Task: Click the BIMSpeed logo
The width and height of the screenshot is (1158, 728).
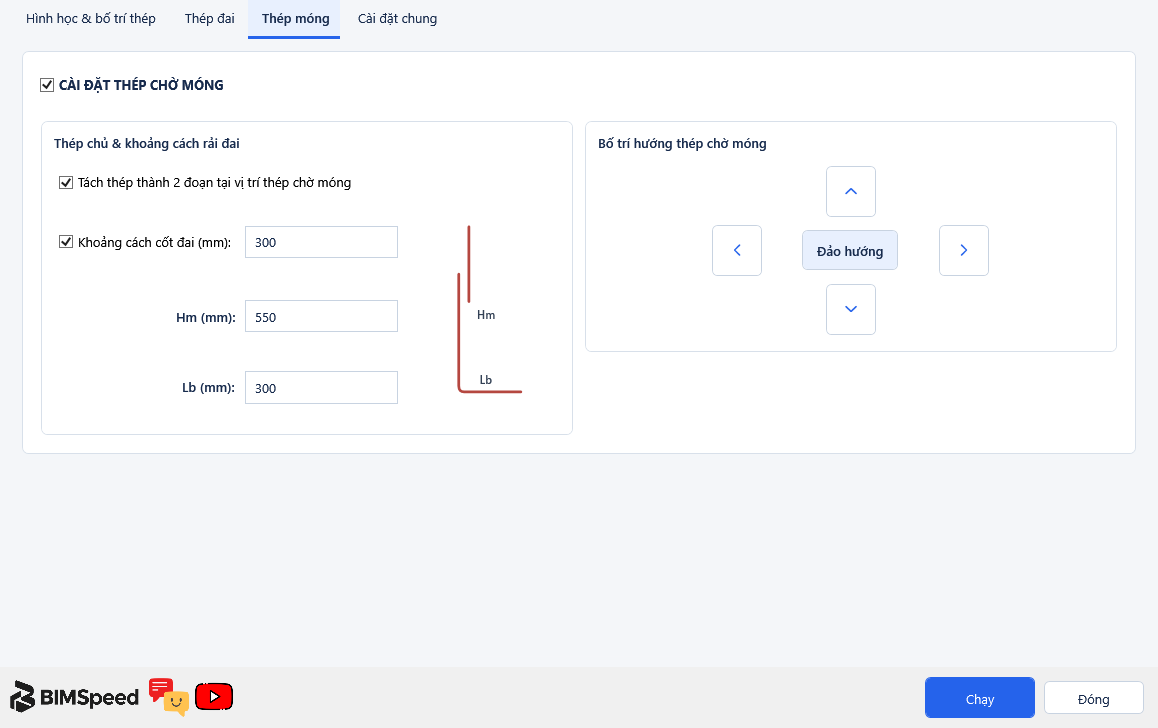Action: pos(75,697)
